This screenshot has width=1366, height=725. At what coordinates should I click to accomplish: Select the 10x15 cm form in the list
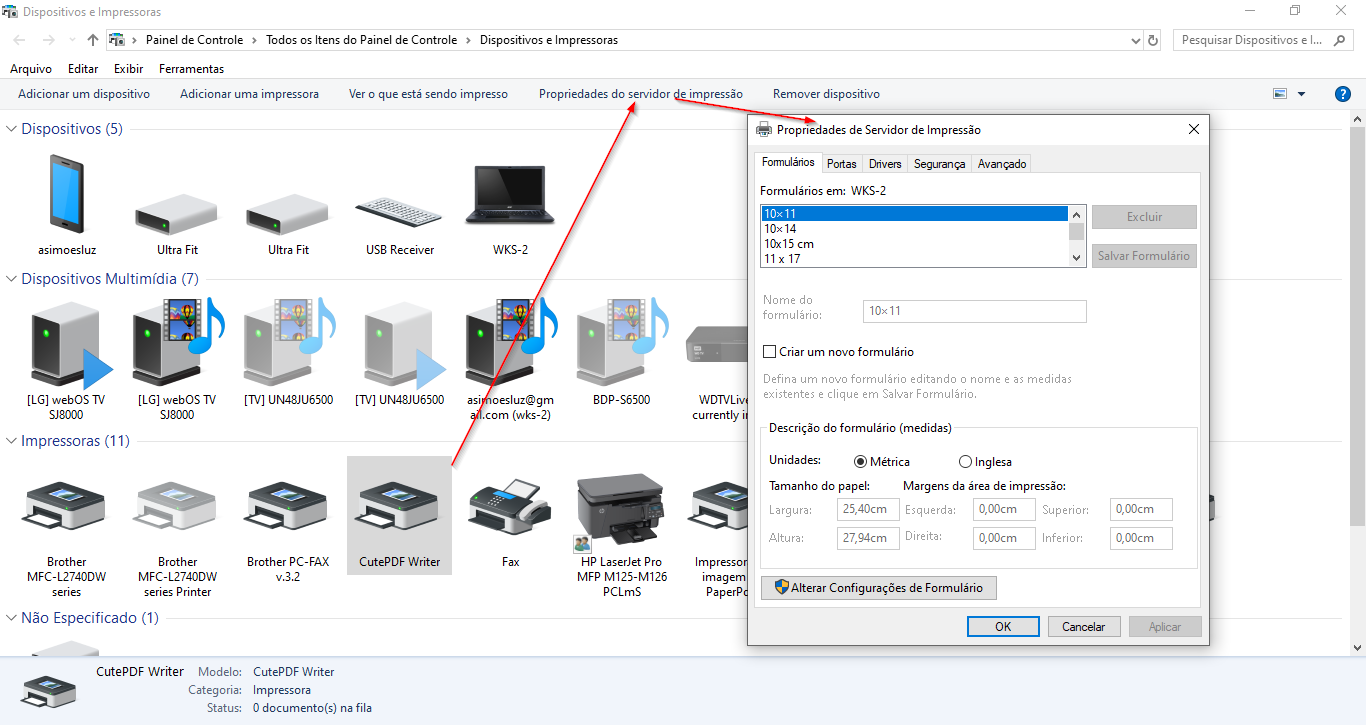pyautogui.click(x=914, y=244)
